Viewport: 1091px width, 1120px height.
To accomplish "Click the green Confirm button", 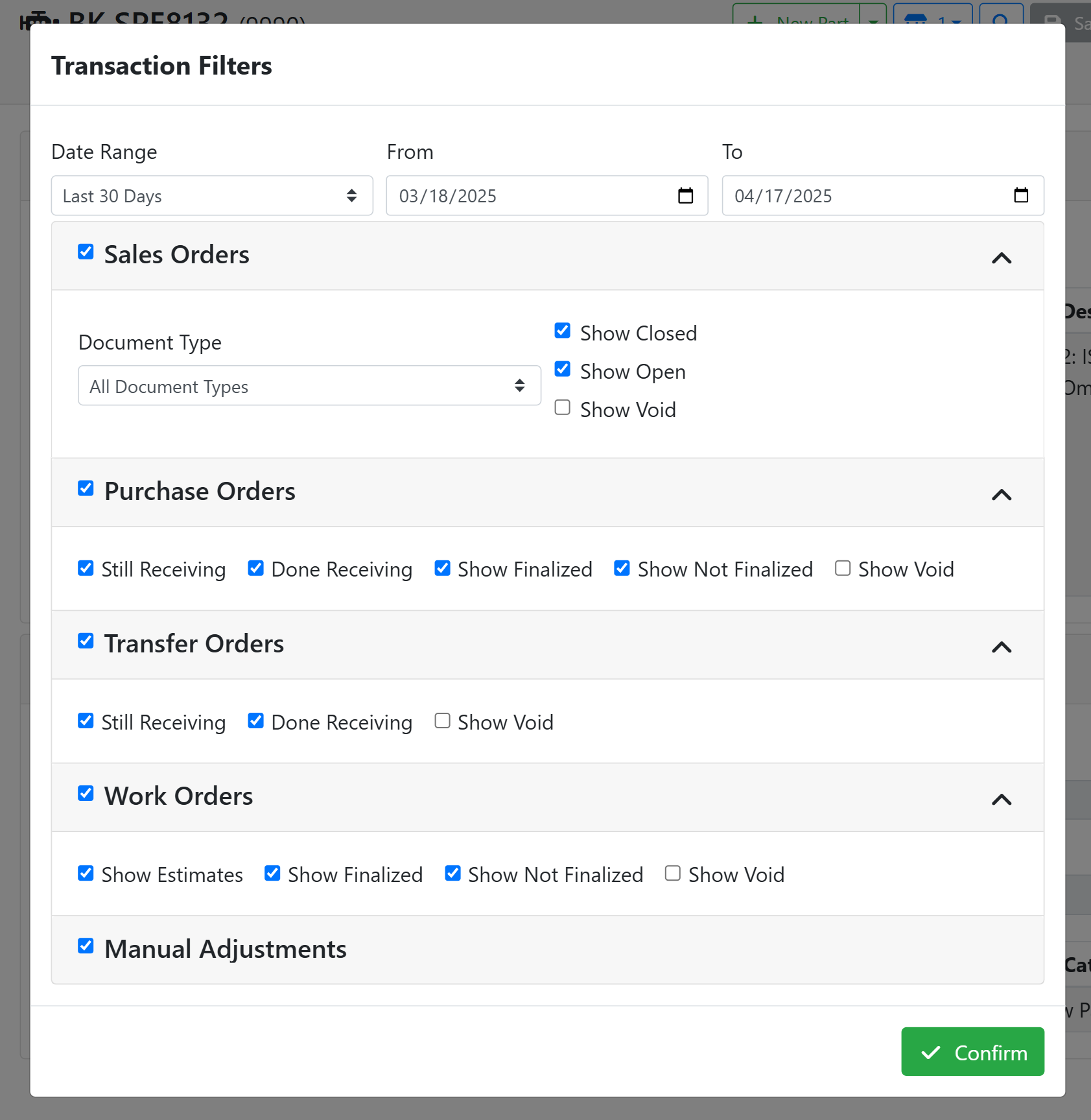I will pyautogui.click(x=972, y=1052).
